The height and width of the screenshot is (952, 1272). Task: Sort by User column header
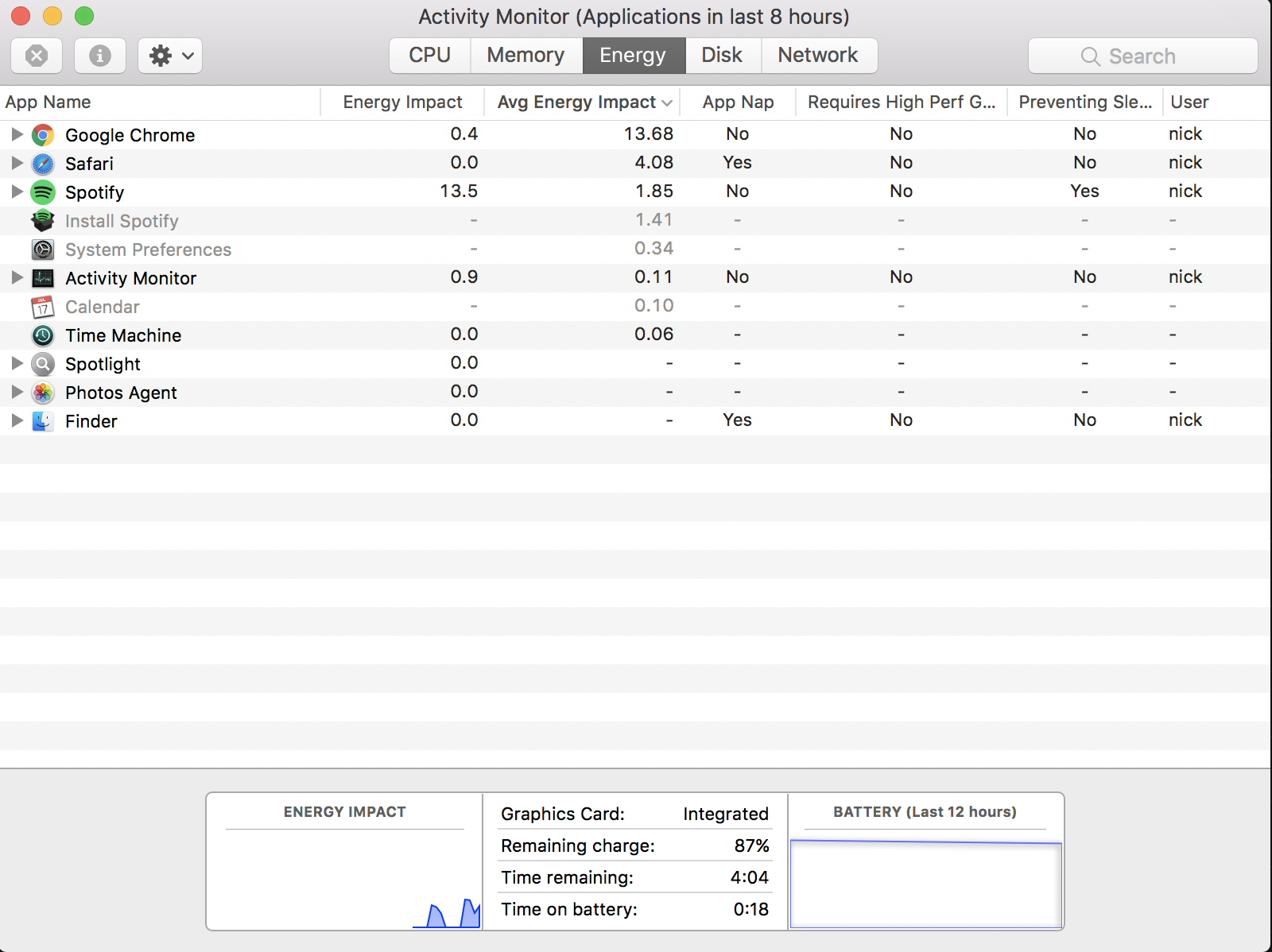tap(1216, 102)
